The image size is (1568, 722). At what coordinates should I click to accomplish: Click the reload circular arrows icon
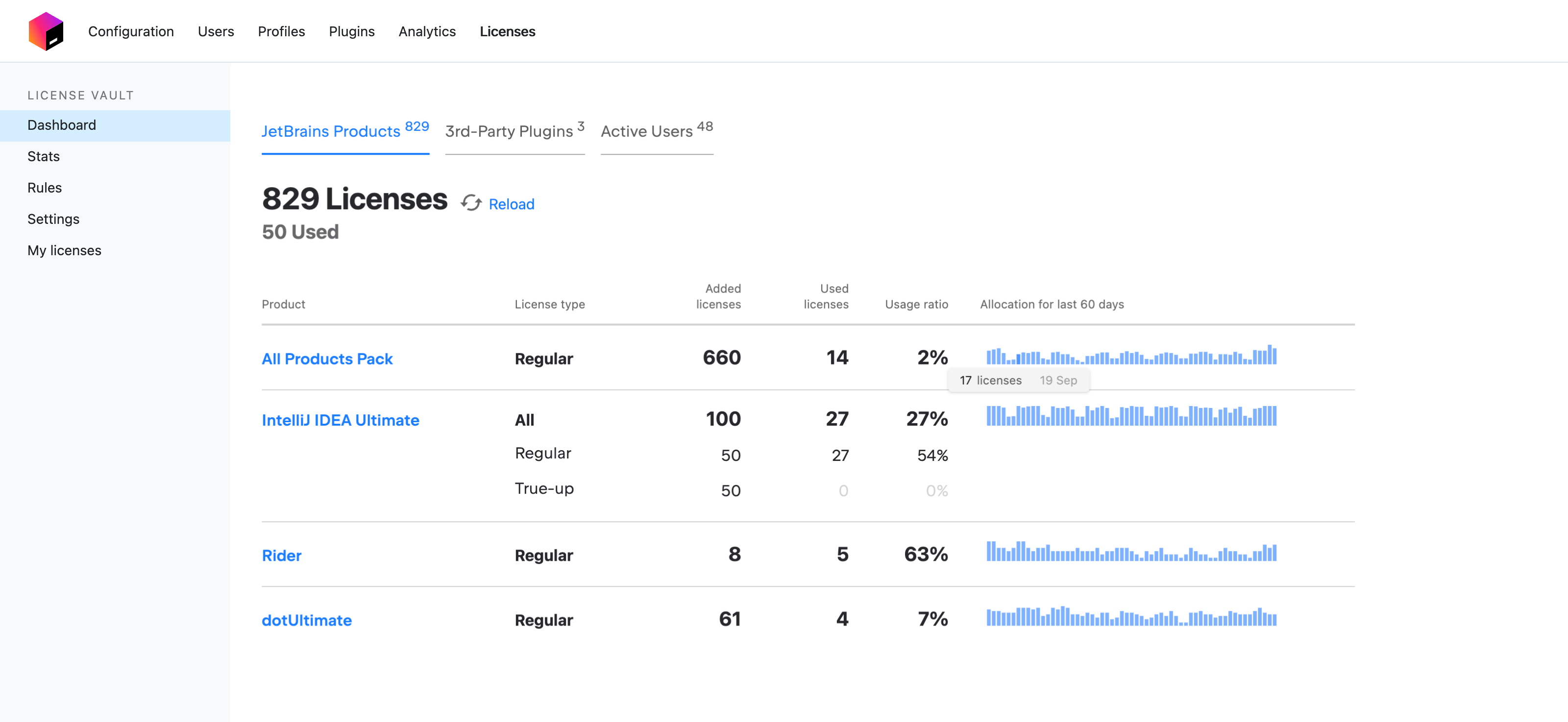(x=471, y=203)
